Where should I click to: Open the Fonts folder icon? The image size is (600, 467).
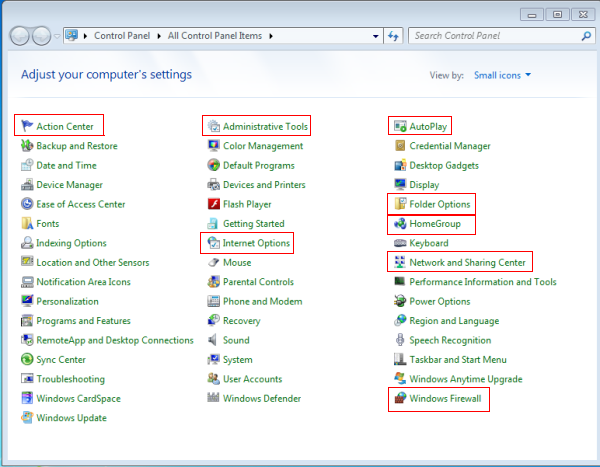coord(27,223)
